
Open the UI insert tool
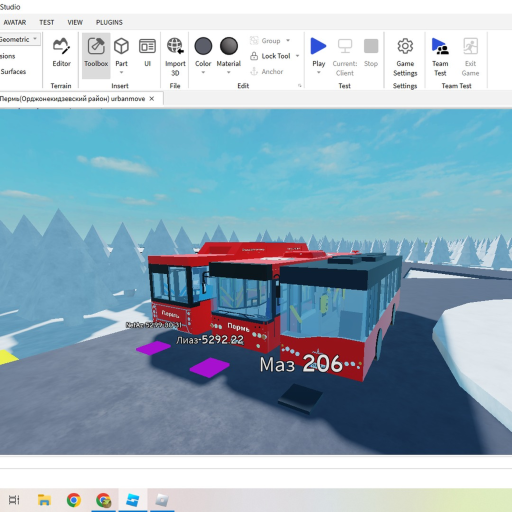click(147, 53)
